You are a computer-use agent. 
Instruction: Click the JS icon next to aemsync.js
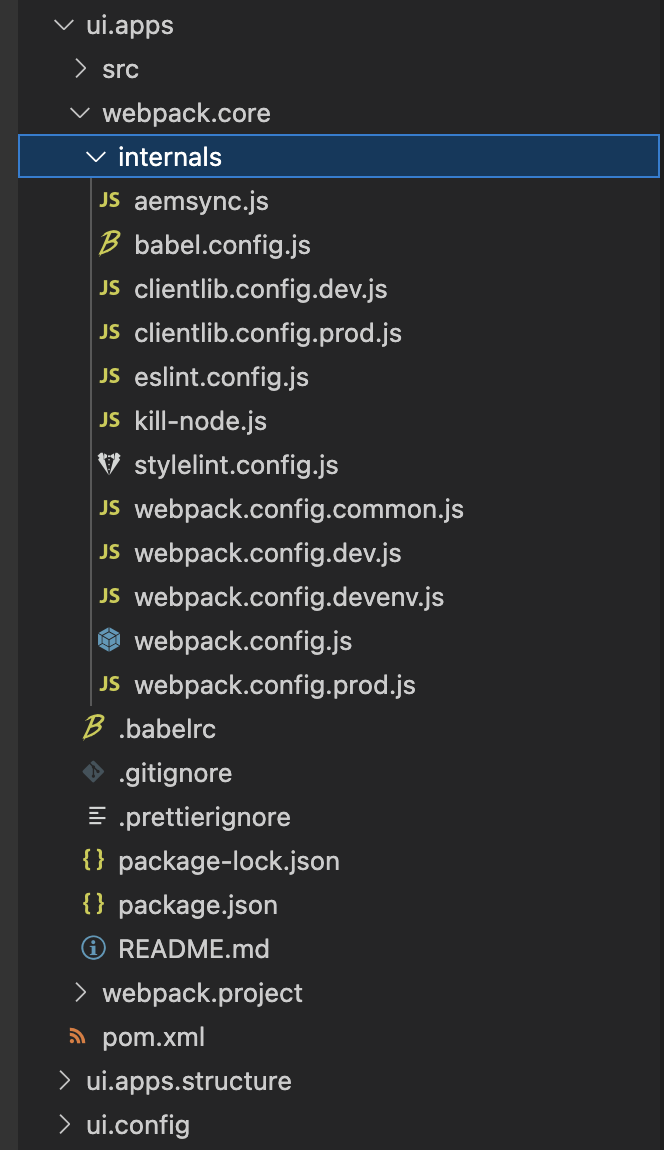[109, 200]
